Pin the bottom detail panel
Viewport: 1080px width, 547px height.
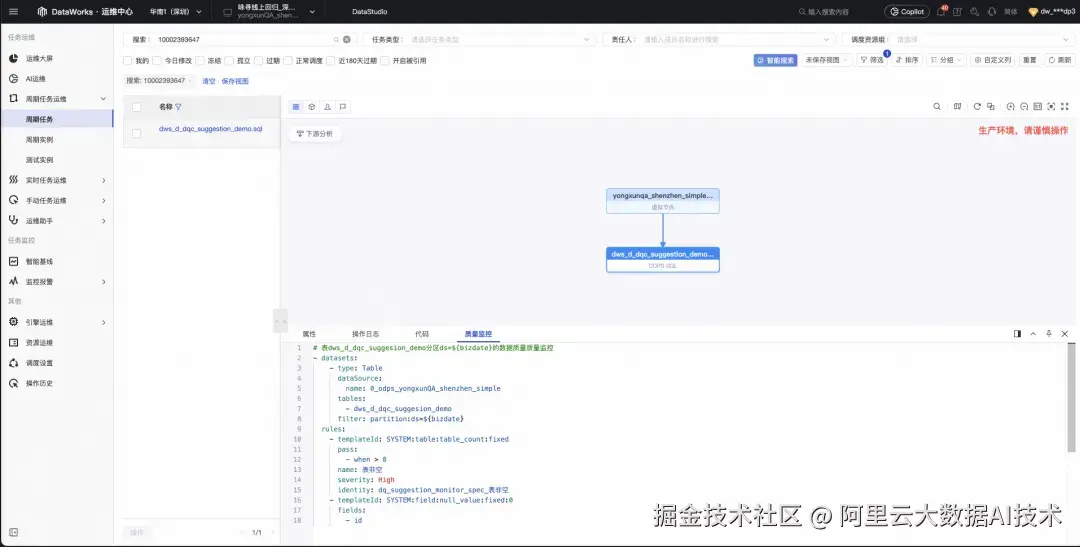(x=1049, y=333)
